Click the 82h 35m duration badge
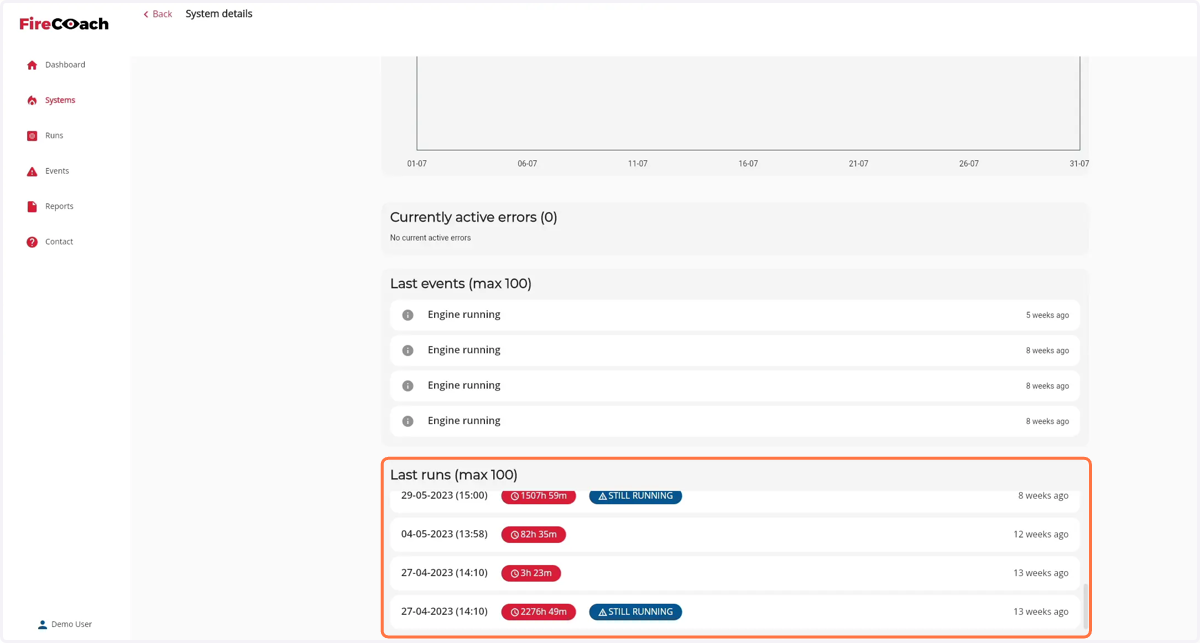 (x=533, y=535)
